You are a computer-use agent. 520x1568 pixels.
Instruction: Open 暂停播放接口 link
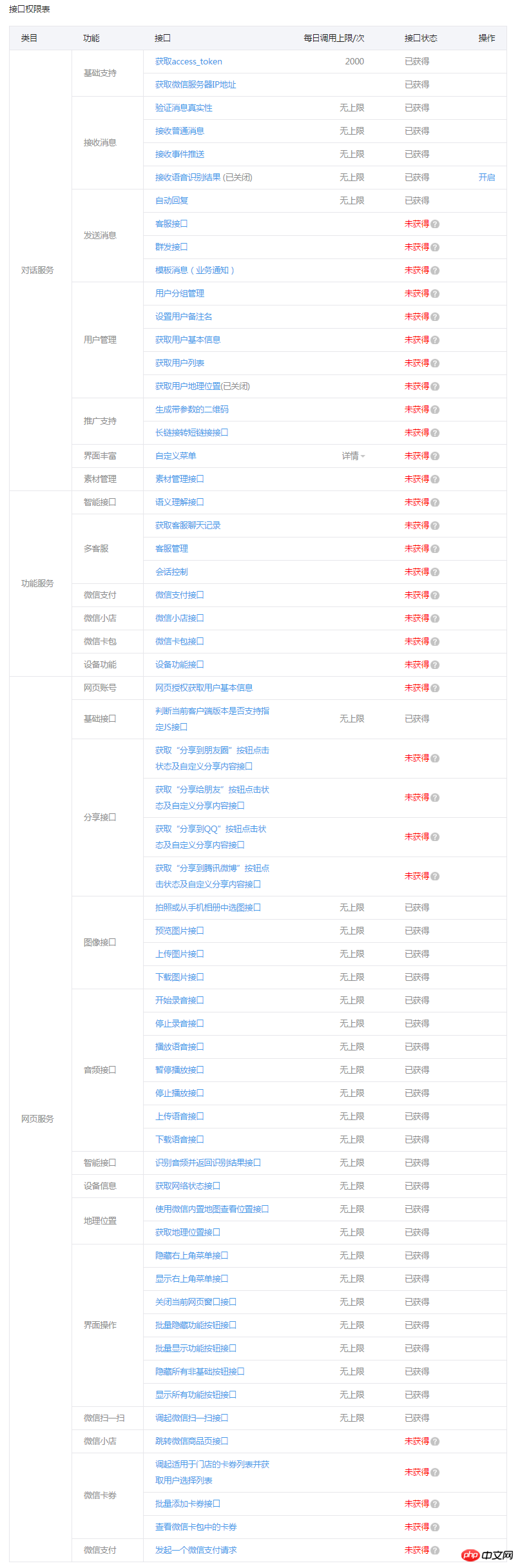pos(180,1070)
